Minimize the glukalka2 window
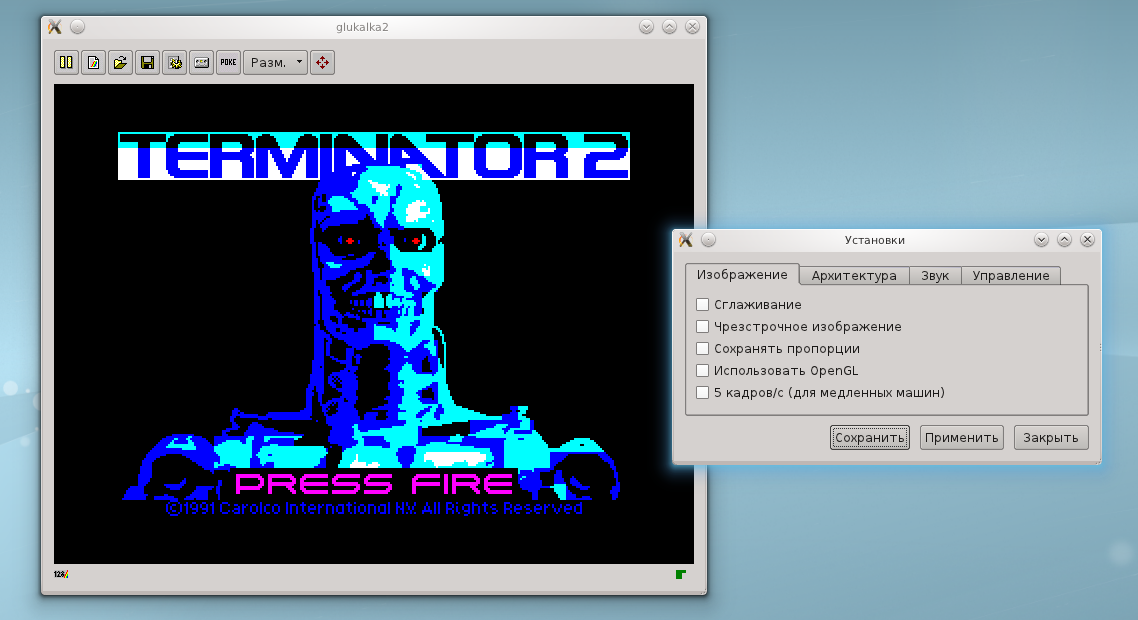 pyautogui.click(x=646, y=27)
